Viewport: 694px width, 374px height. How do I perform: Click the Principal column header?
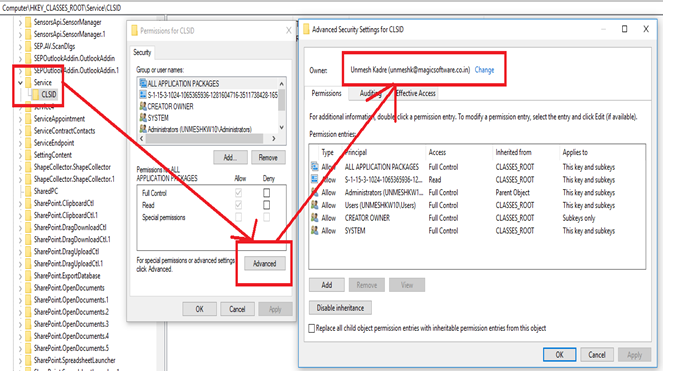tap(355, 152)
